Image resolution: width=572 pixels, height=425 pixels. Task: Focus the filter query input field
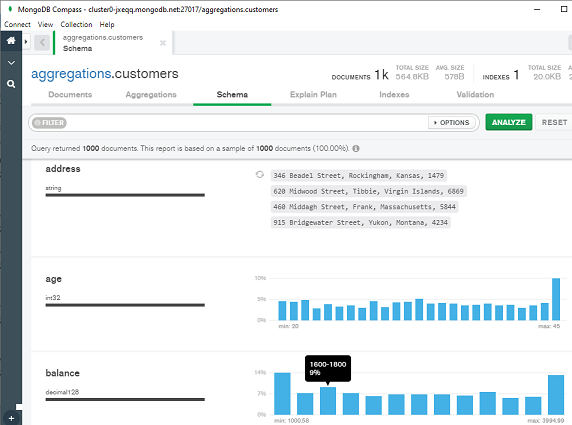(246, 123)
